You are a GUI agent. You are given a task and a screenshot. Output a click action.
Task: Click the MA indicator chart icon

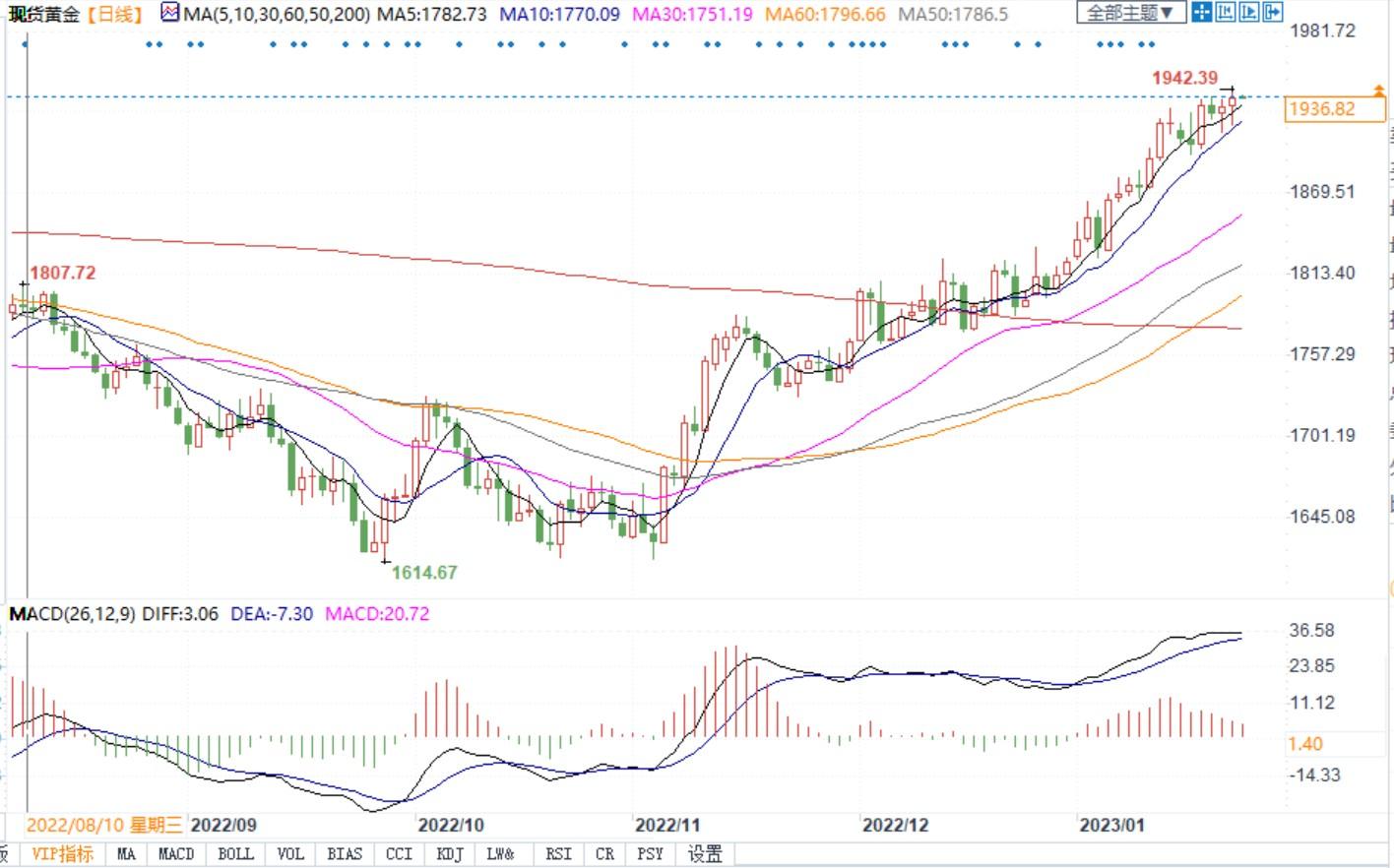171,14
